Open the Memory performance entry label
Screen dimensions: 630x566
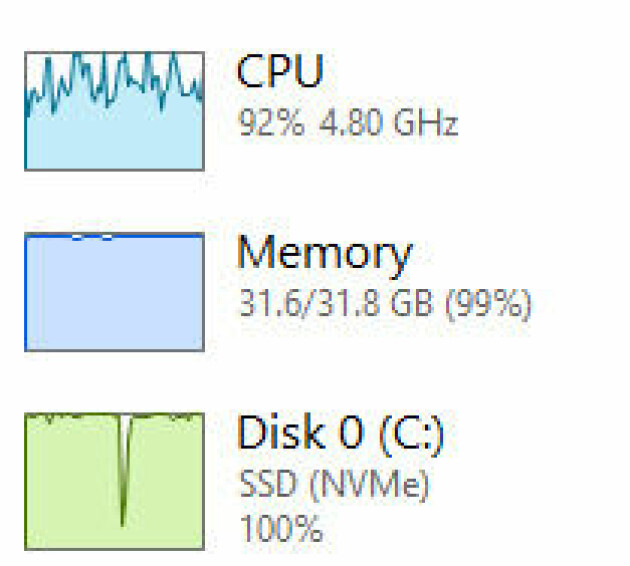[325, 255]
